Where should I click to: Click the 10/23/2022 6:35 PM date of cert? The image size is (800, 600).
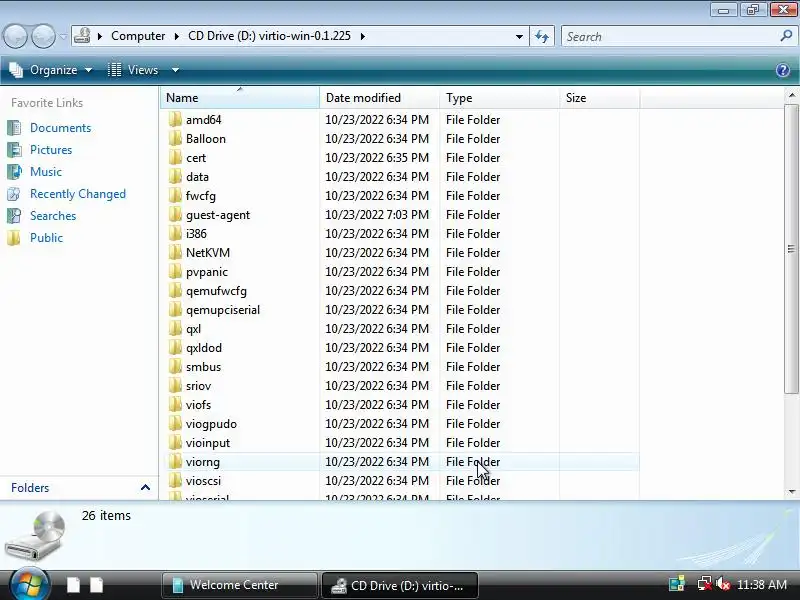(x=377, y=158)
